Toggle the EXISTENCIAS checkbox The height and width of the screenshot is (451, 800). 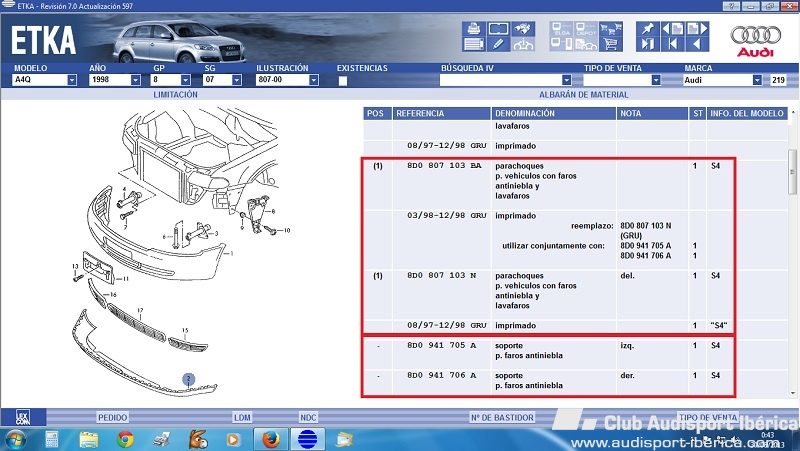343,80
